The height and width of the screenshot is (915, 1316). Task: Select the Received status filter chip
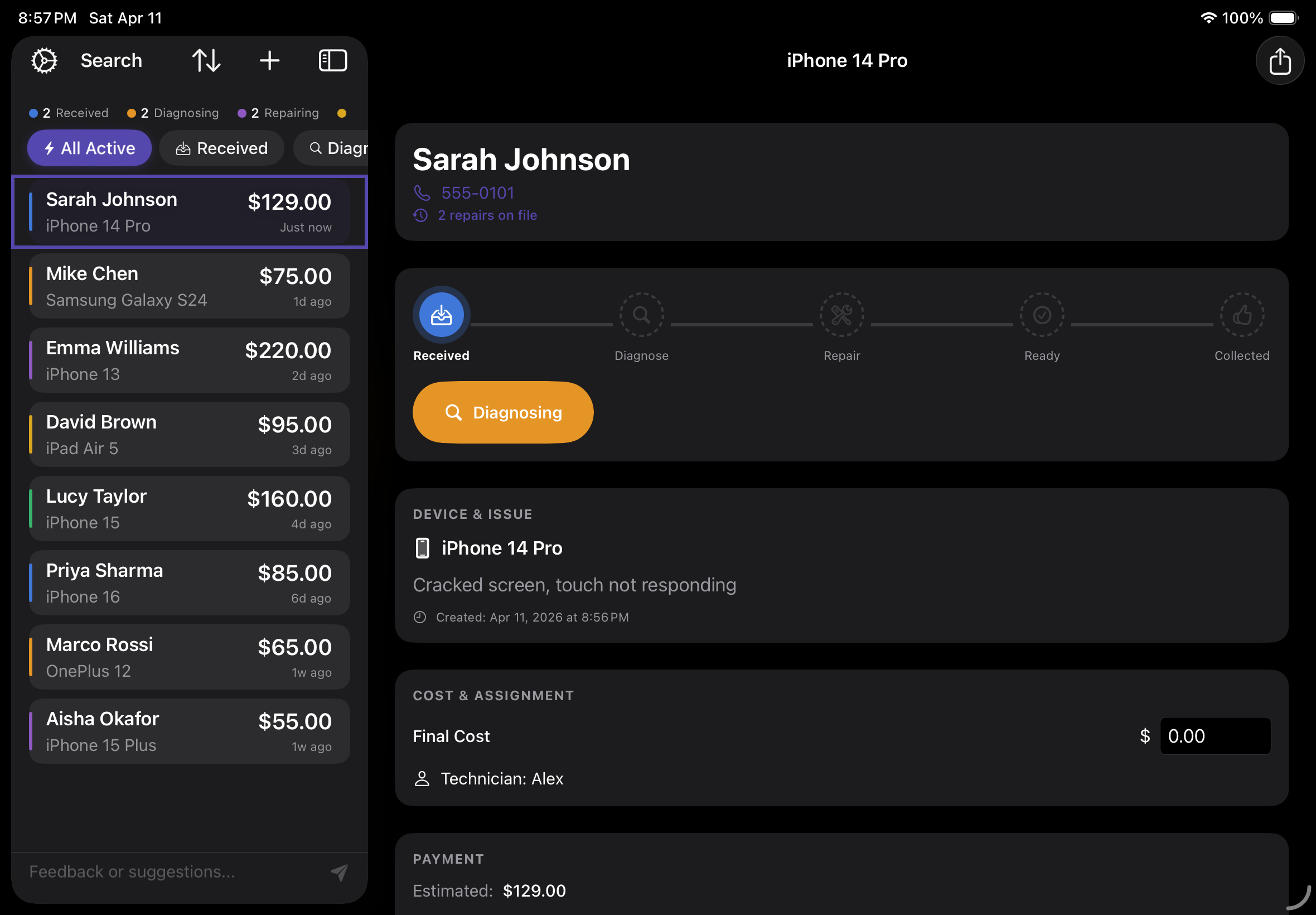[x=221, y=148]
